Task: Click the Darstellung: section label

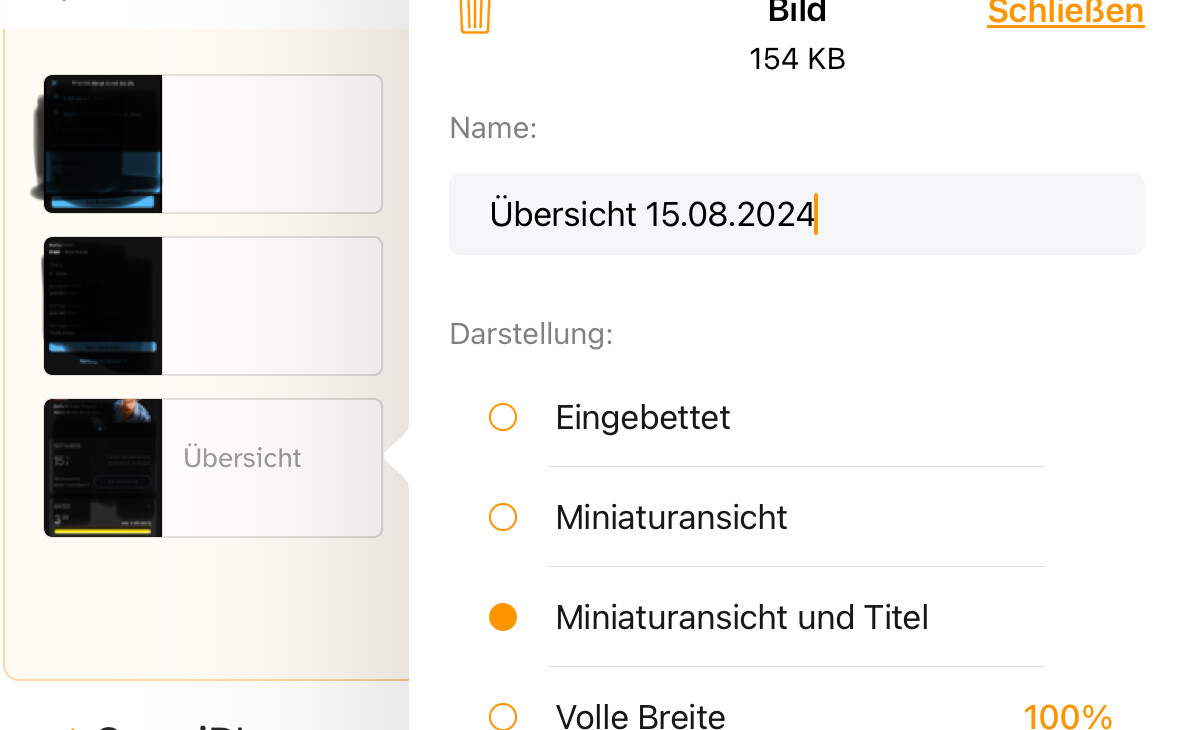Action: pos(531,333)
